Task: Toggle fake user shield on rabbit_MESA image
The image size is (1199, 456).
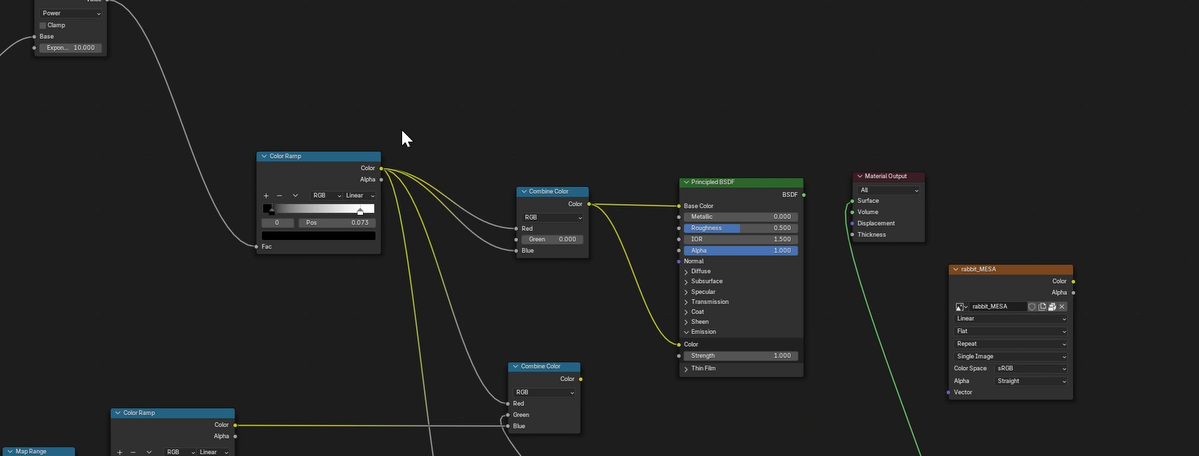Action: (x=1032, y=306)
